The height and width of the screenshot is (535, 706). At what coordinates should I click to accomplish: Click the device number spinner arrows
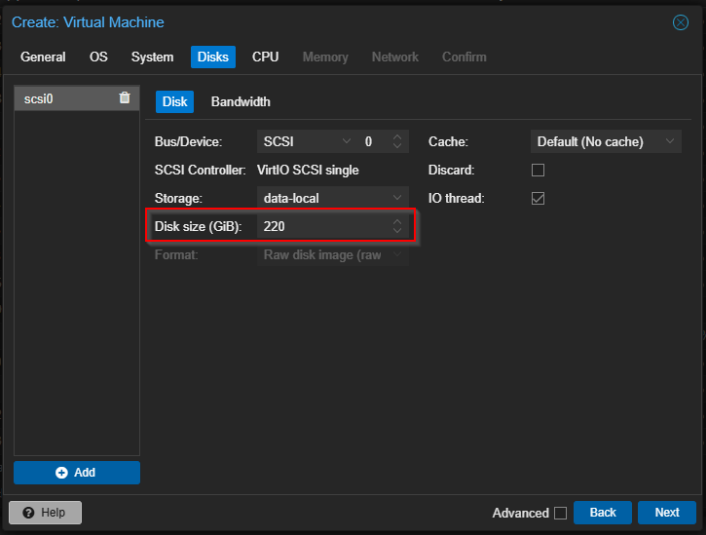(x=397, y=142)
